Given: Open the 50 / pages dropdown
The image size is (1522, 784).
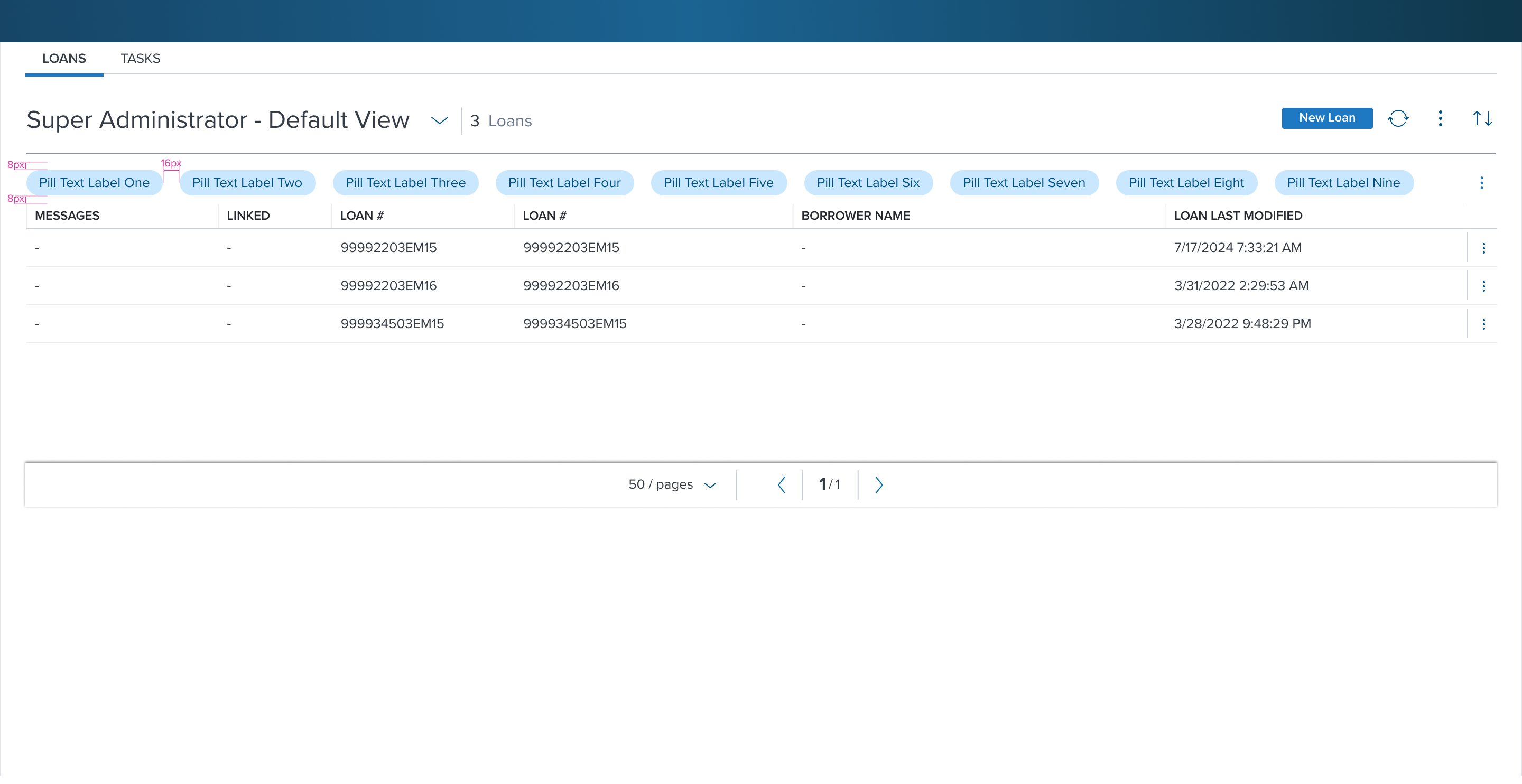Looking at the screenshot, I should 672,484.
